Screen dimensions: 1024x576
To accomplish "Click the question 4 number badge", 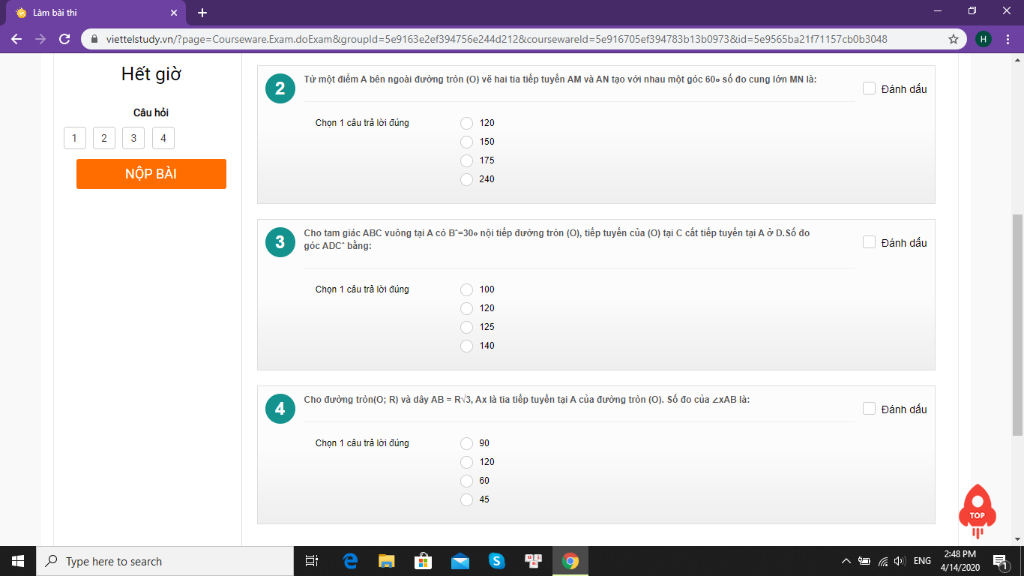I will 280,409.
